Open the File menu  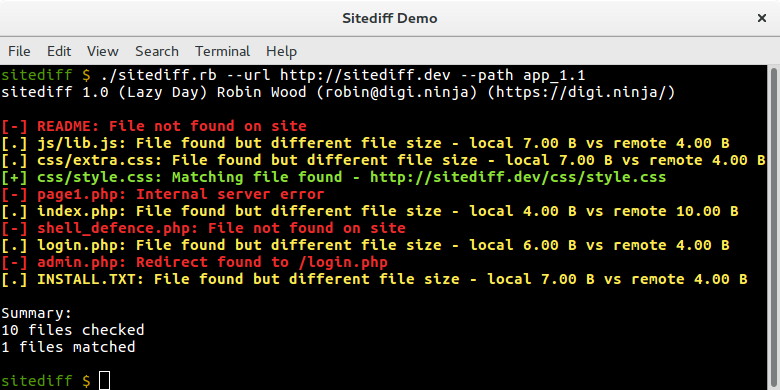coord(19,51)
